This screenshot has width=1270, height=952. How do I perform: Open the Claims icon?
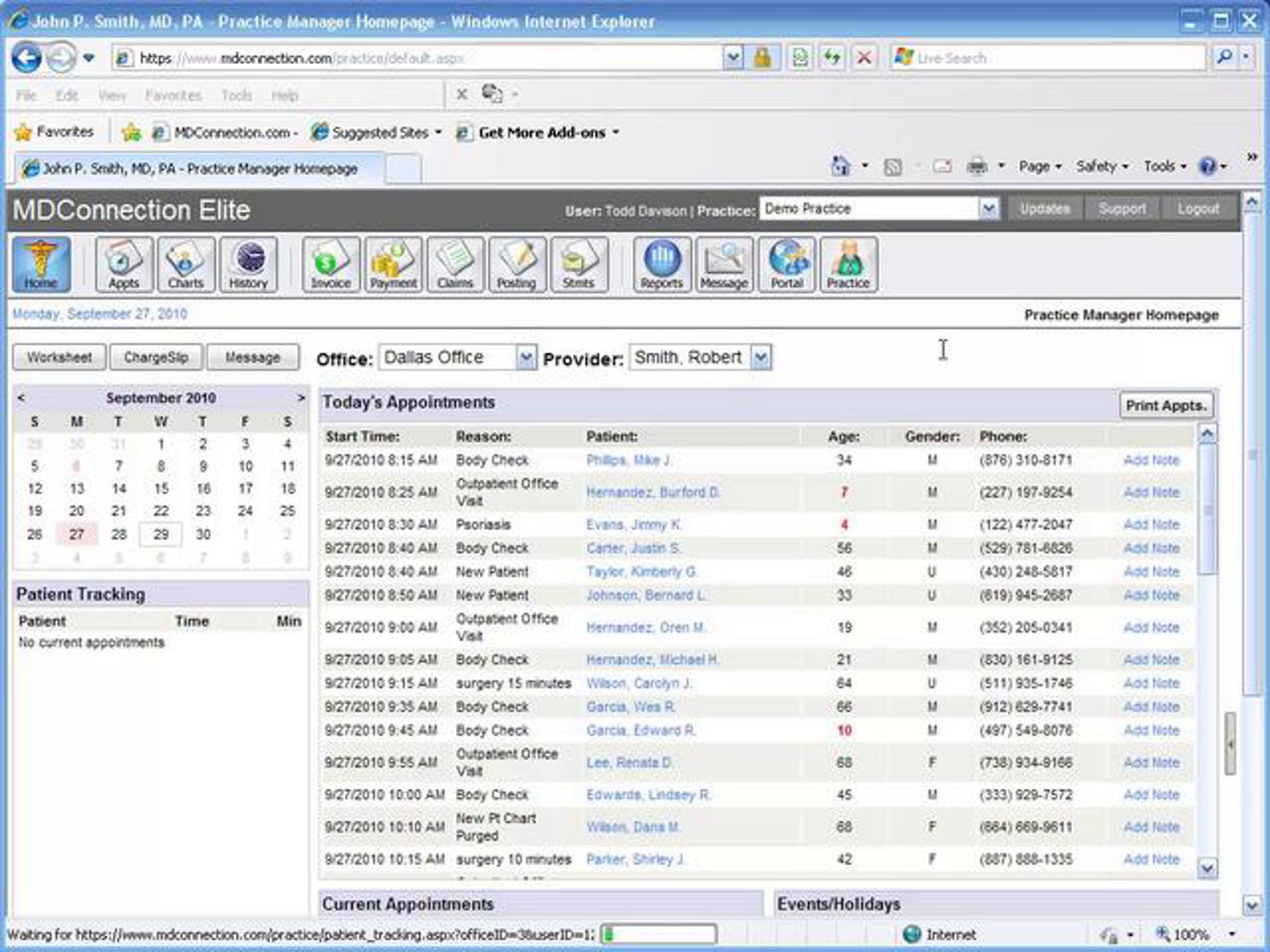tap(455, 264)
